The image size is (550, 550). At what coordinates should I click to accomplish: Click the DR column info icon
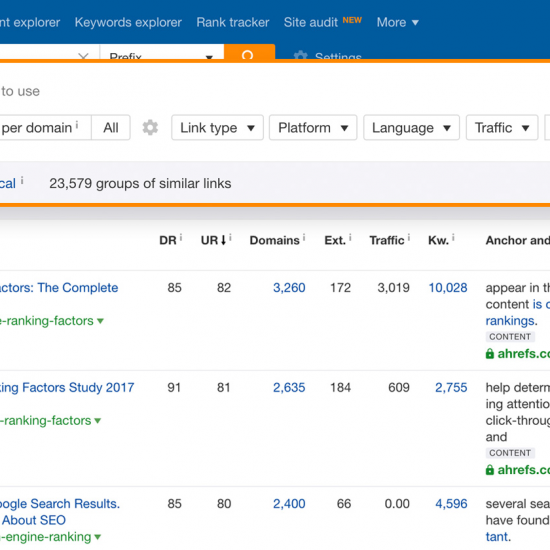point(181,237)
